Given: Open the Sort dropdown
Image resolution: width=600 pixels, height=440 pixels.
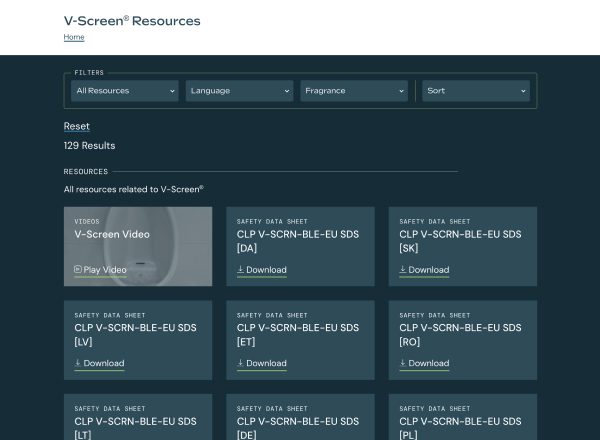Looking at the screenshot, I should point(476,91).
